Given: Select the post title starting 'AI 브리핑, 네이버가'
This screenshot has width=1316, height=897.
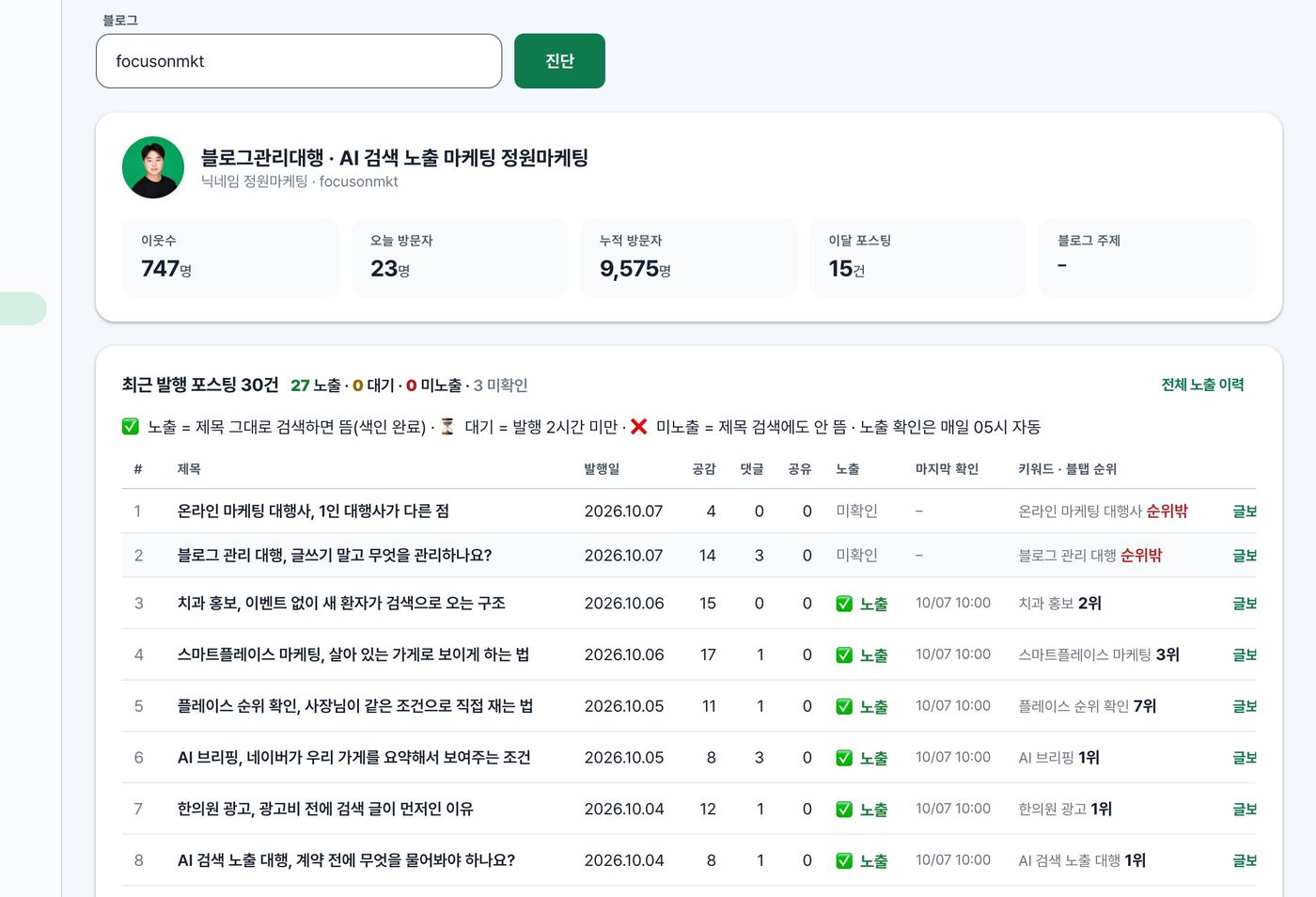Looking at the screenshot, I should (354, 758).
